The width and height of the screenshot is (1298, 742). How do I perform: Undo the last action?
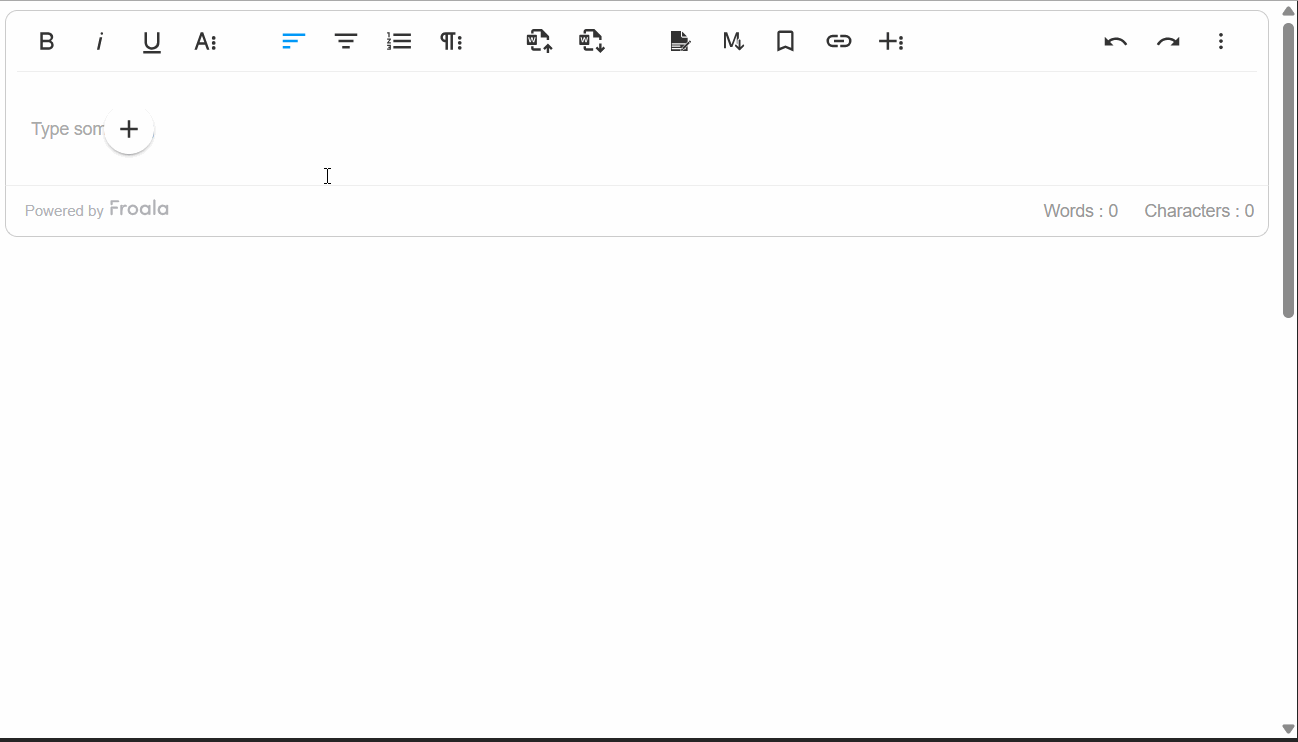pyautogui.click(x=1115, y=42)
